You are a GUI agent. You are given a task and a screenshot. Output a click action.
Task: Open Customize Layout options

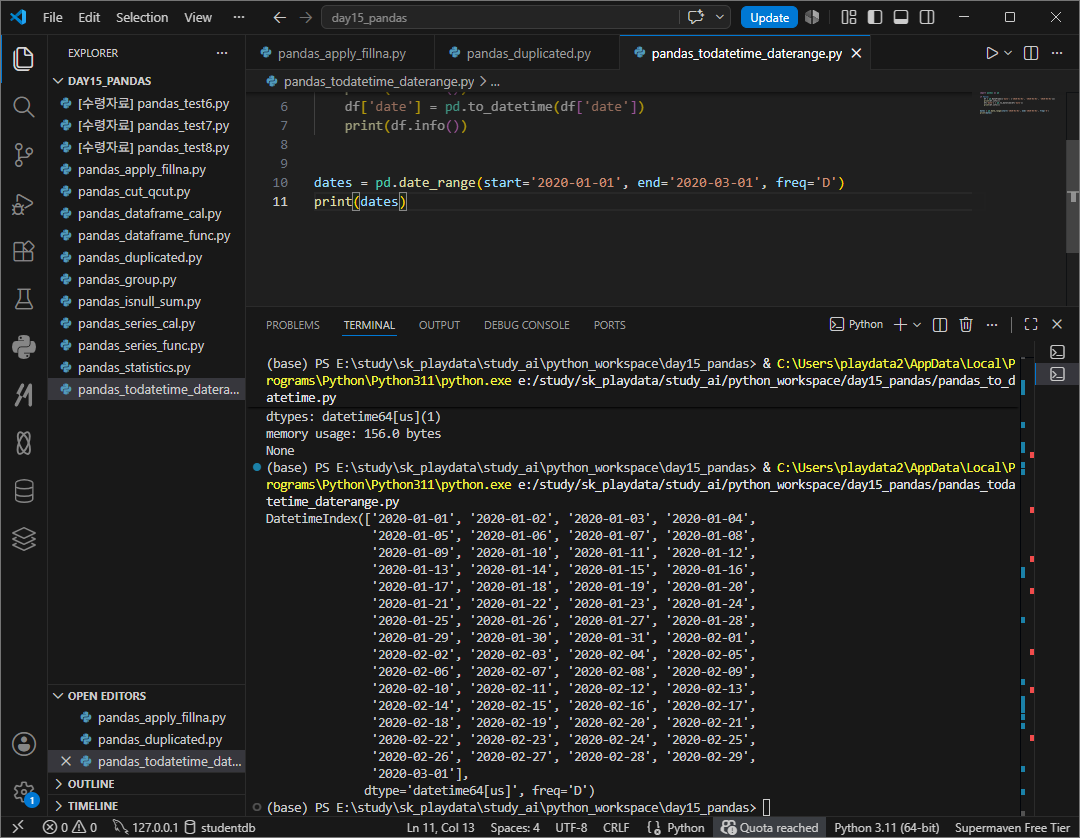pyautogui.click(x=849, y=17)
